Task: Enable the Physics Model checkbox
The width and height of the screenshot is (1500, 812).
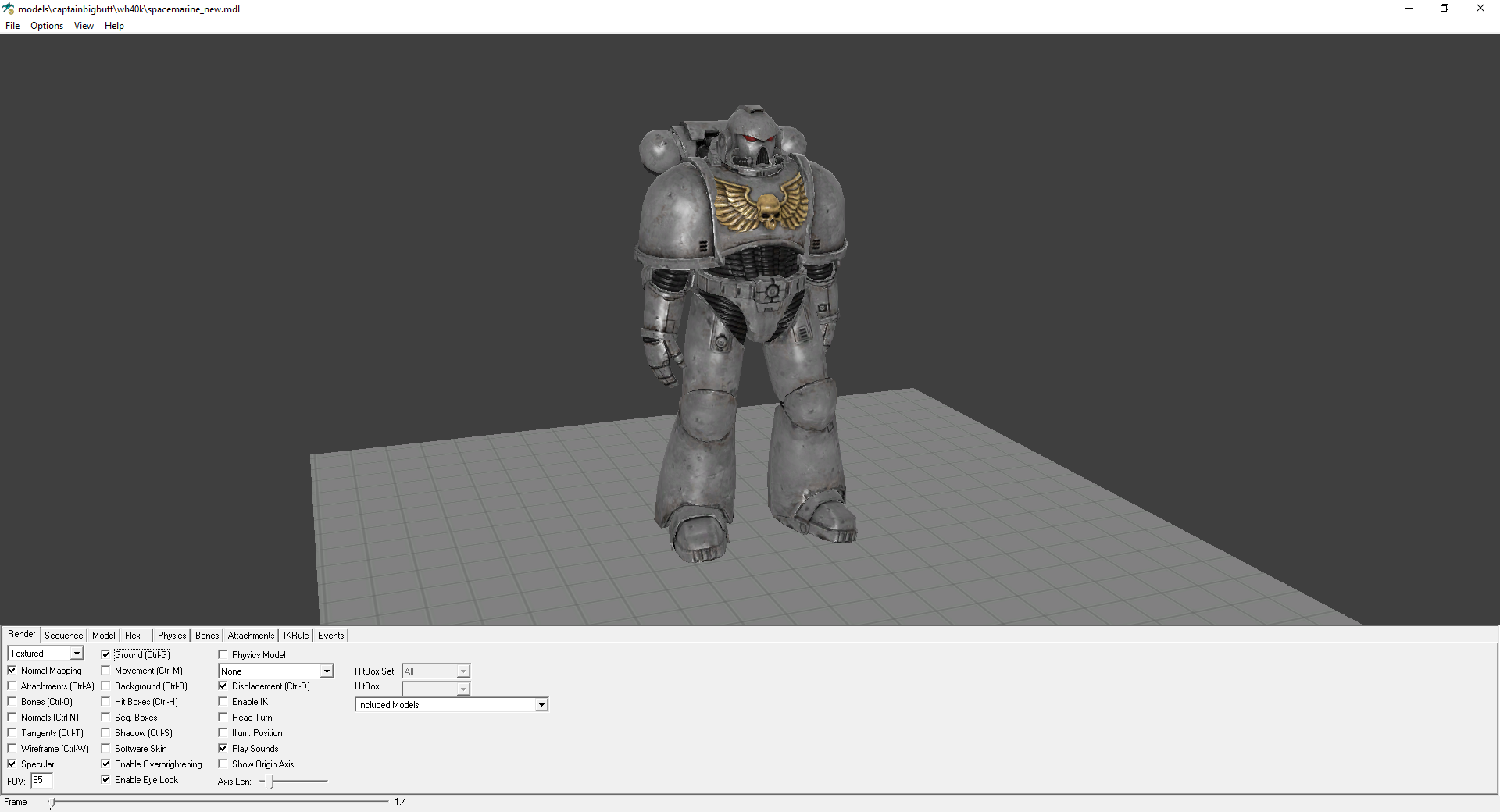Action: point(223,655)
